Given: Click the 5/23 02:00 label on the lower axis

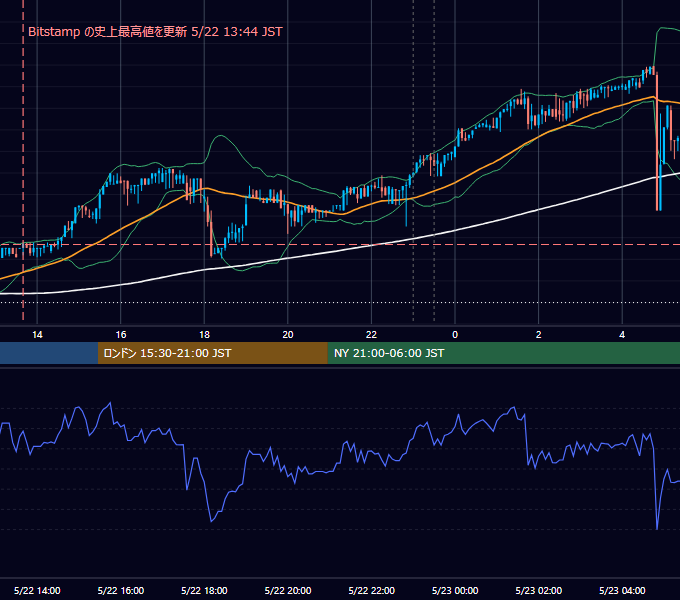Looking at the screenshot, I should click(539, 590).
